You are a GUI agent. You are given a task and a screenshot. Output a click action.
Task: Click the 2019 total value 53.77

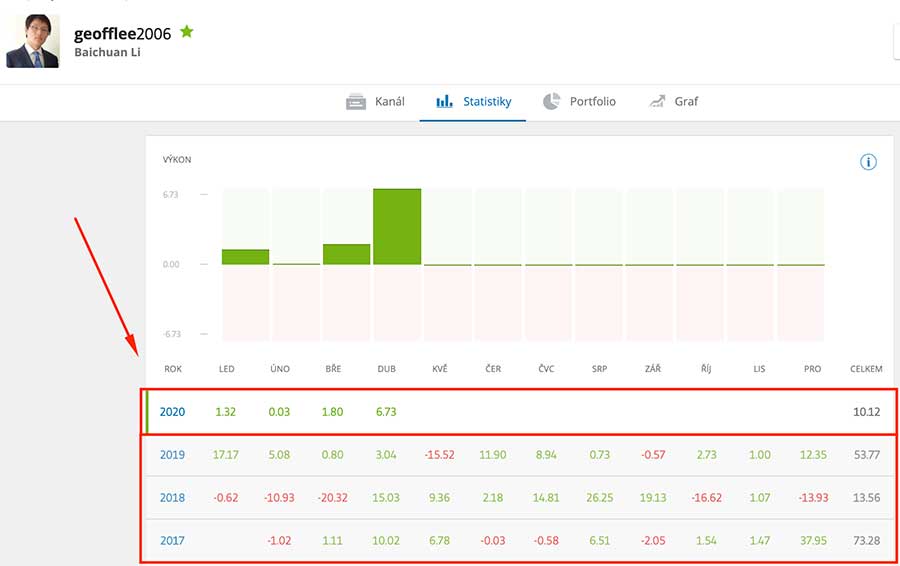pyautogui.click(x=865, y=455)
